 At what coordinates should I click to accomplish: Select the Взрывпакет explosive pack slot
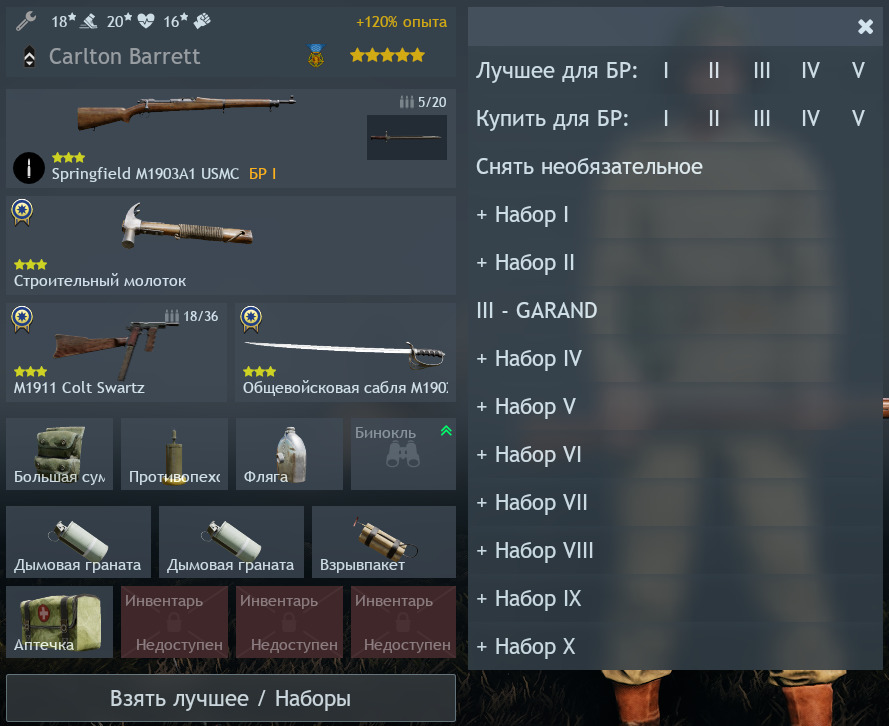click(x=384, y=542)
